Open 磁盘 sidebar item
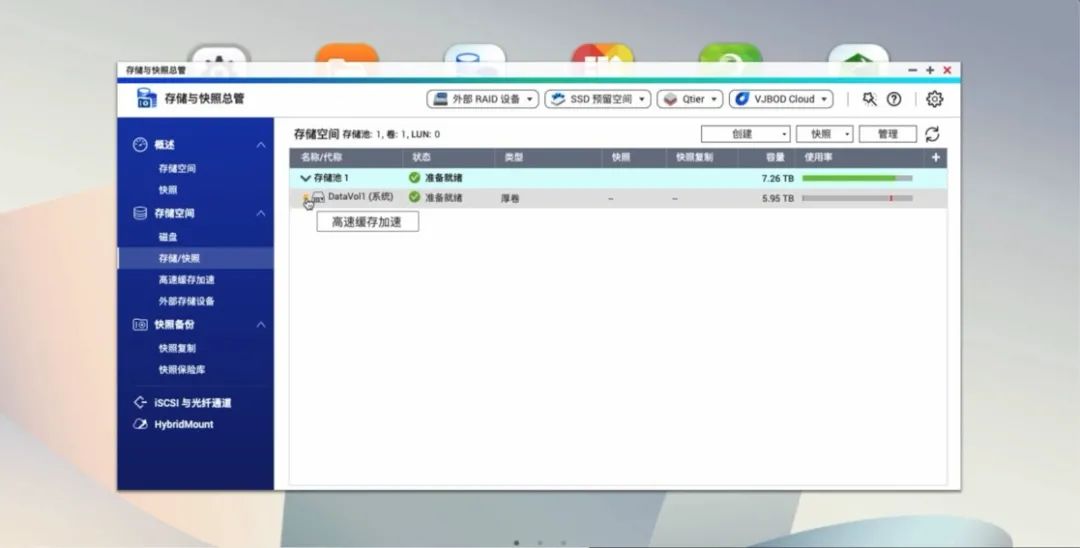Screen dimensions: 1080x548 168,237
